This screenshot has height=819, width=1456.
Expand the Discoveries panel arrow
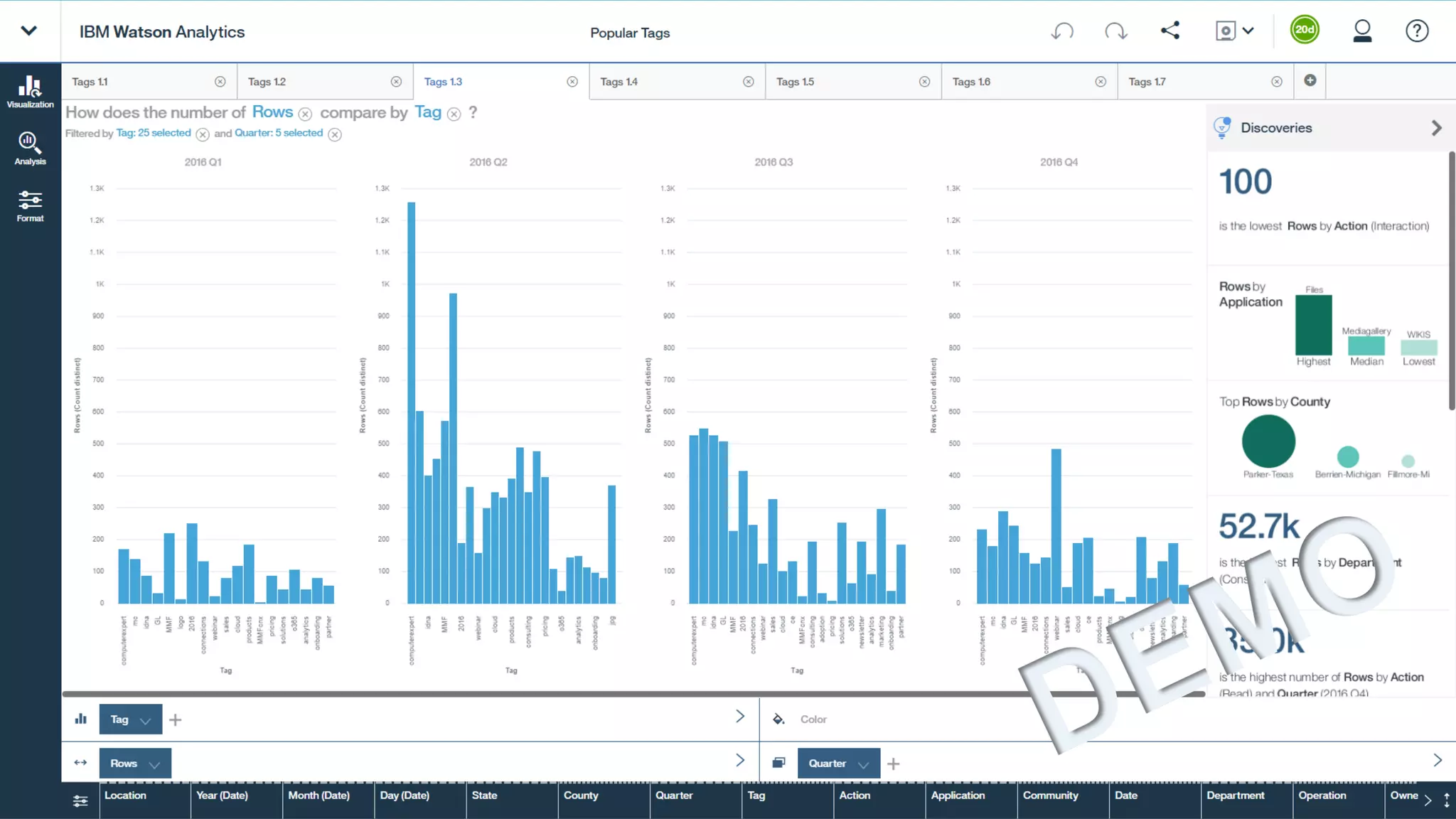click(1436, 128)
